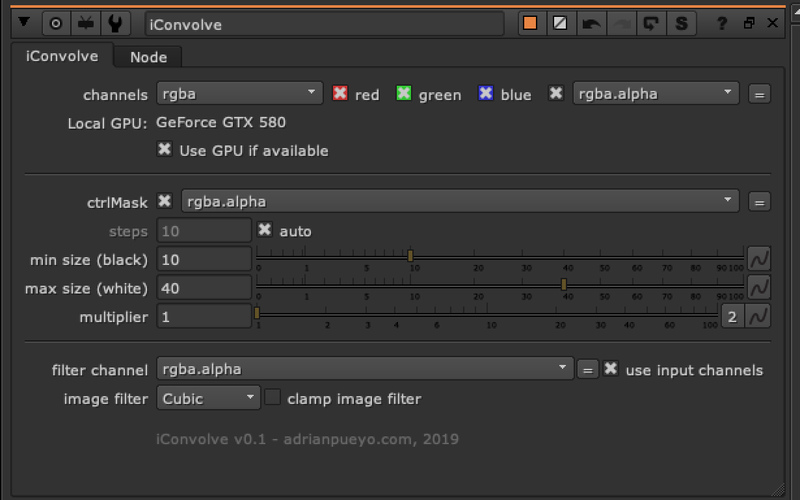Open the channels rgba.alpha dropdown

656,94
